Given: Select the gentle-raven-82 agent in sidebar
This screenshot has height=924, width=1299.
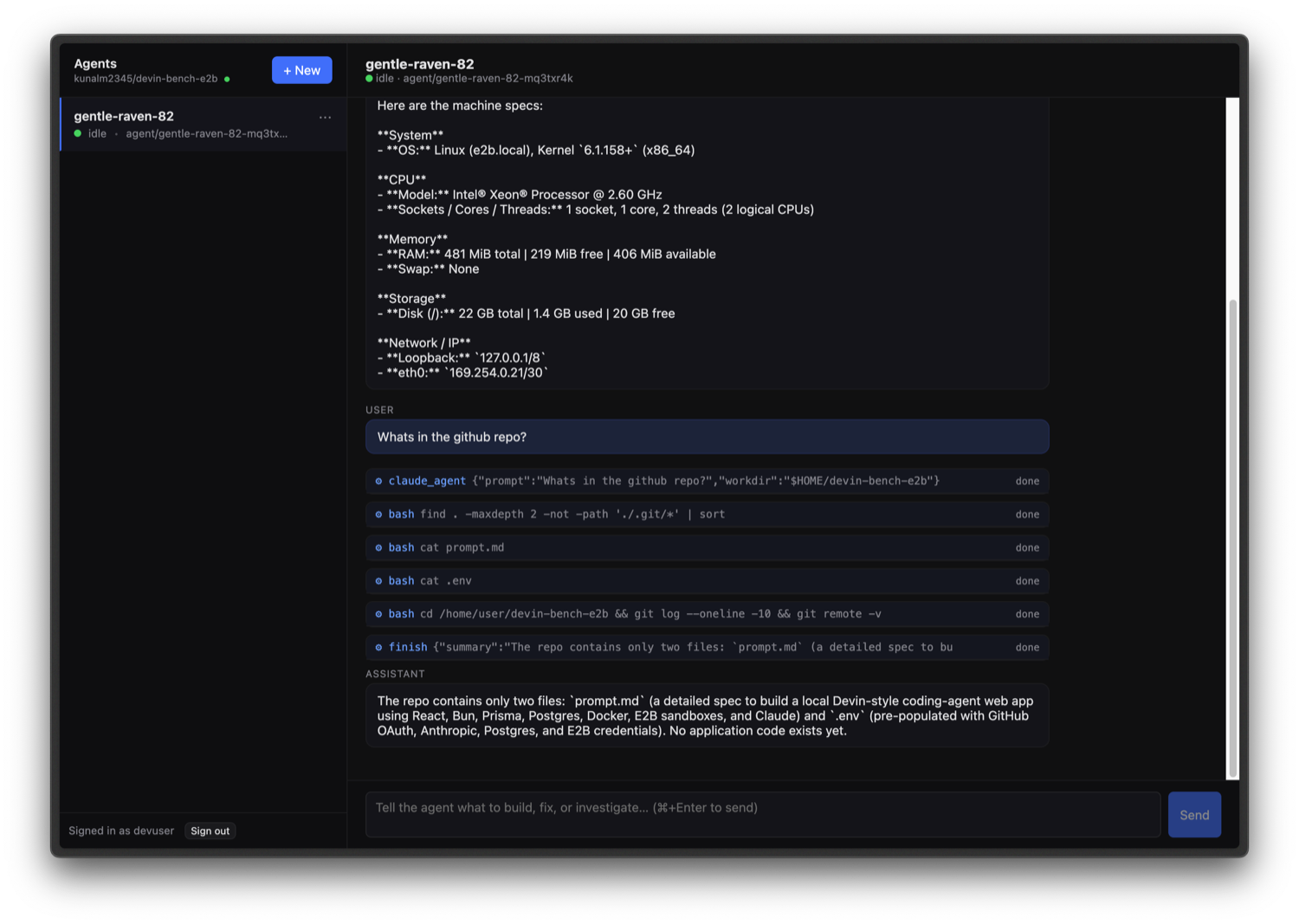Looking at the screenshot, I should point(204,125).
